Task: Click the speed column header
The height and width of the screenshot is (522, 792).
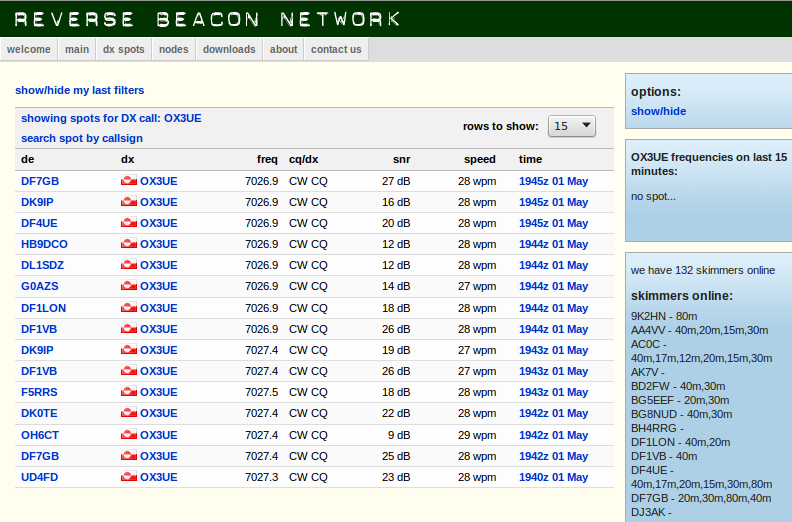Action: 480,159
